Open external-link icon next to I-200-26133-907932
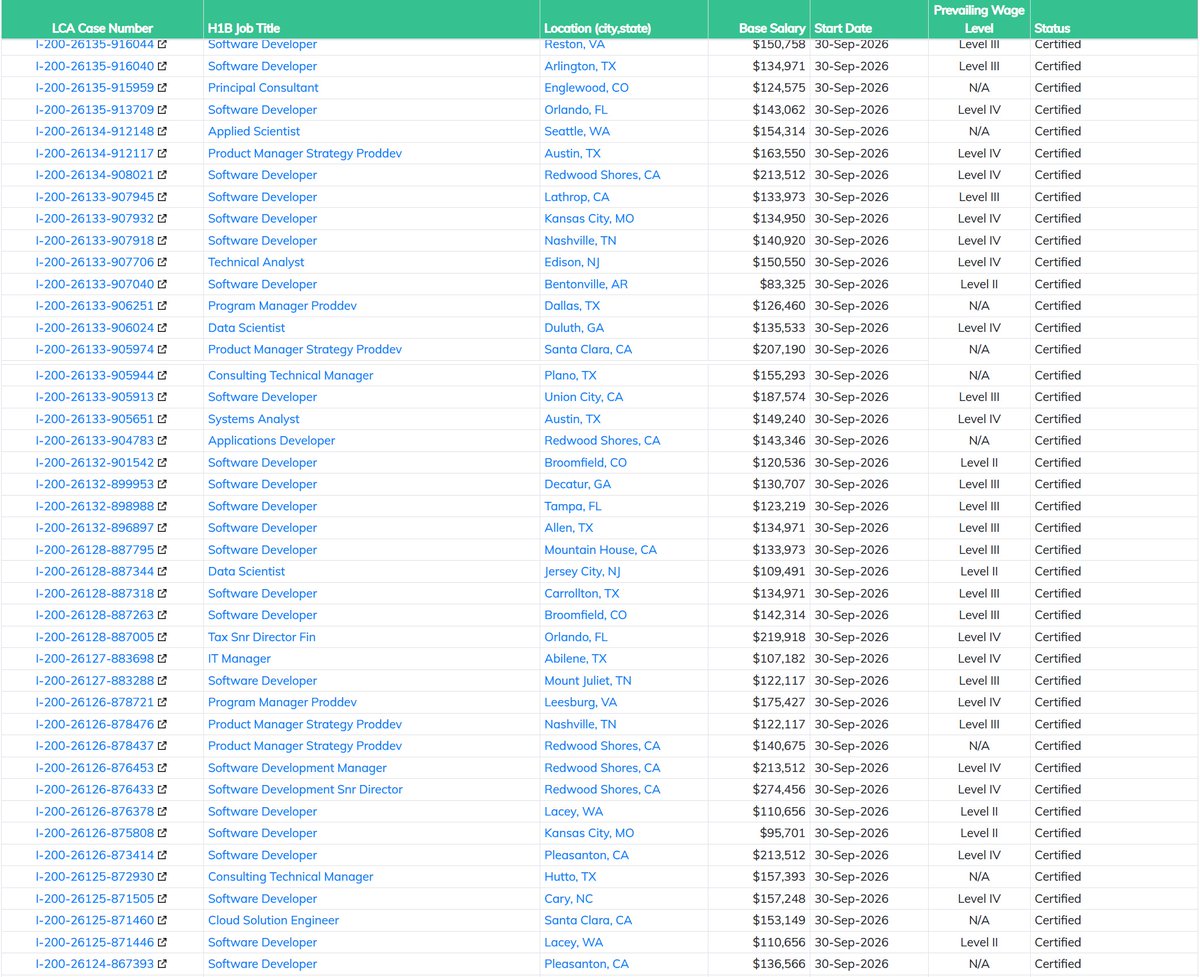1200x977 pixels. 162,219
